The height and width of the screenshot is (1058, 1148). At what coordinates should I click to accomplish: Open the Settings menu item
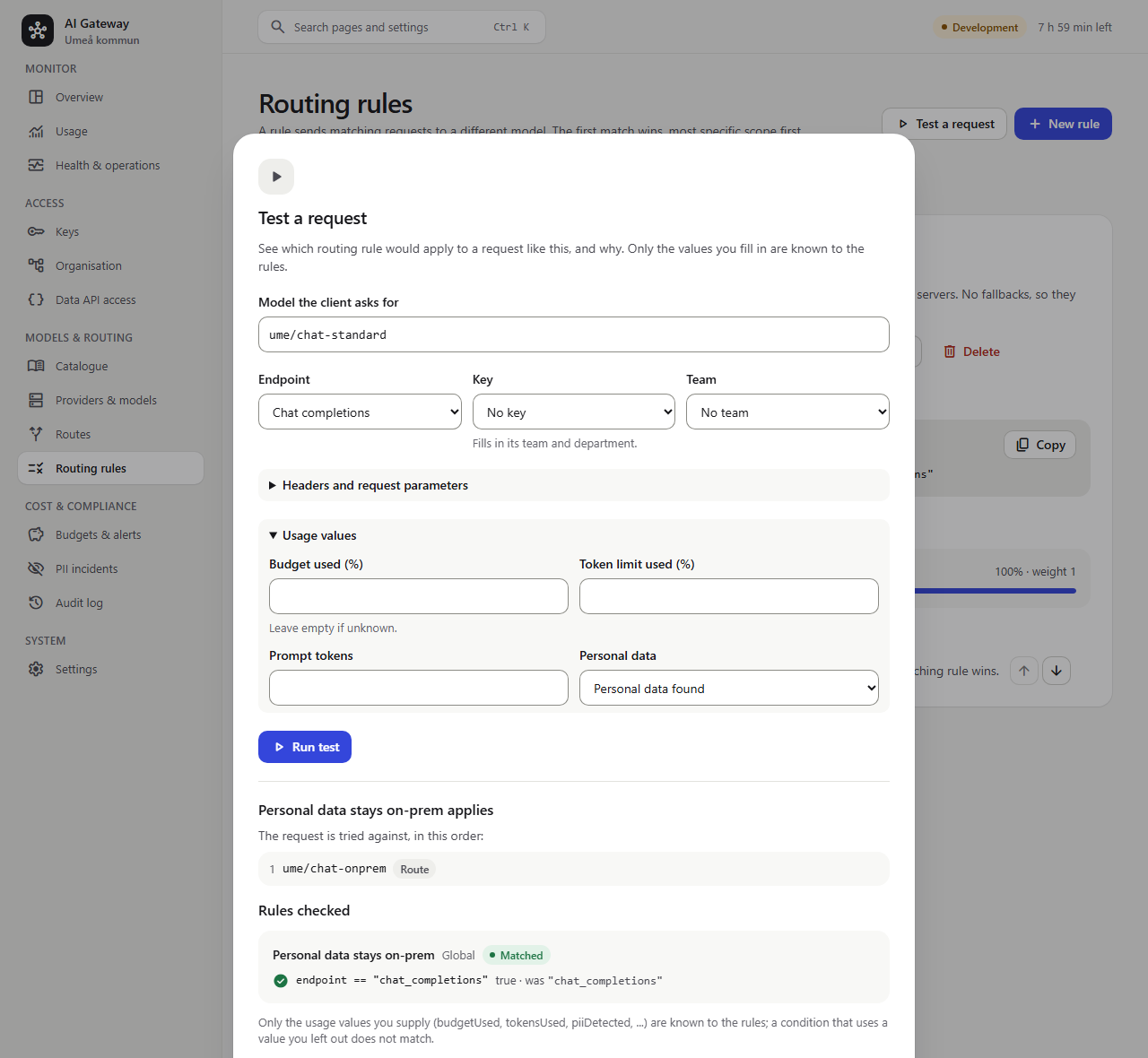[111, 669]
